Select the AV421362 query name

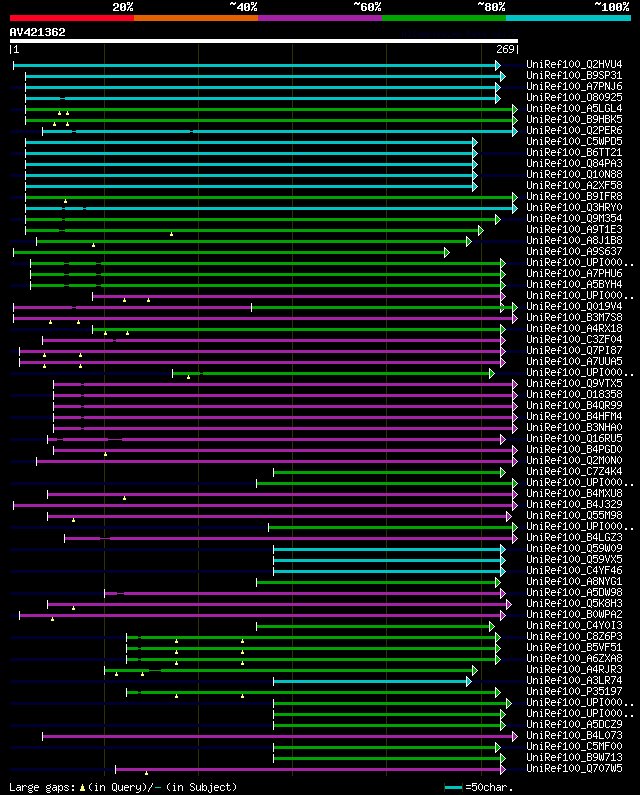38,32
